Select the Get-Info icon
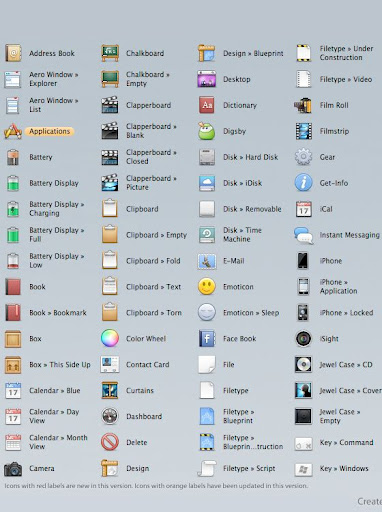The height and width of the screenshot is (512, 382). [303, 183]
